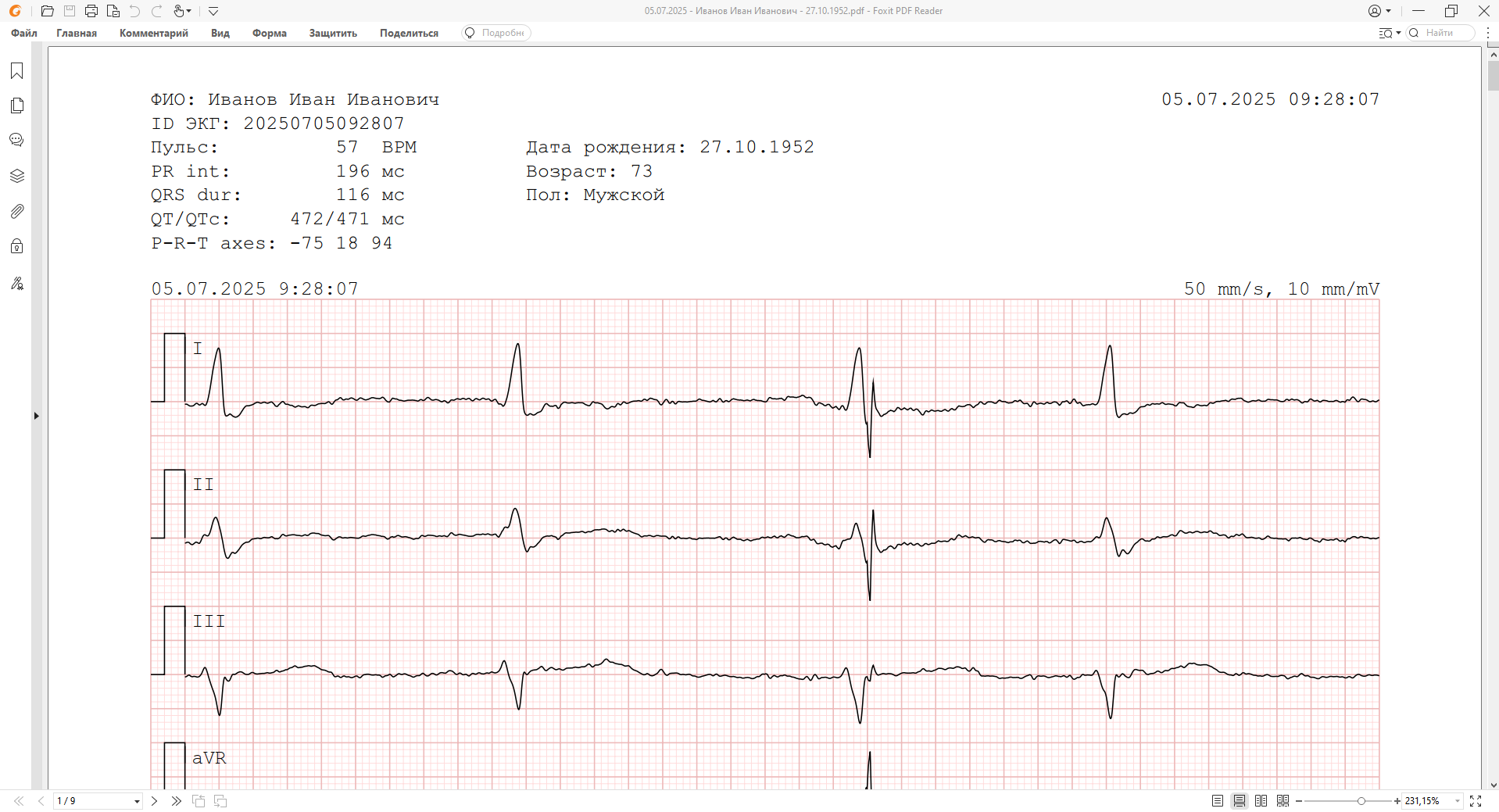
Task: Click the QT/QTc 472/471 мс value
Action: pos(347,219)
